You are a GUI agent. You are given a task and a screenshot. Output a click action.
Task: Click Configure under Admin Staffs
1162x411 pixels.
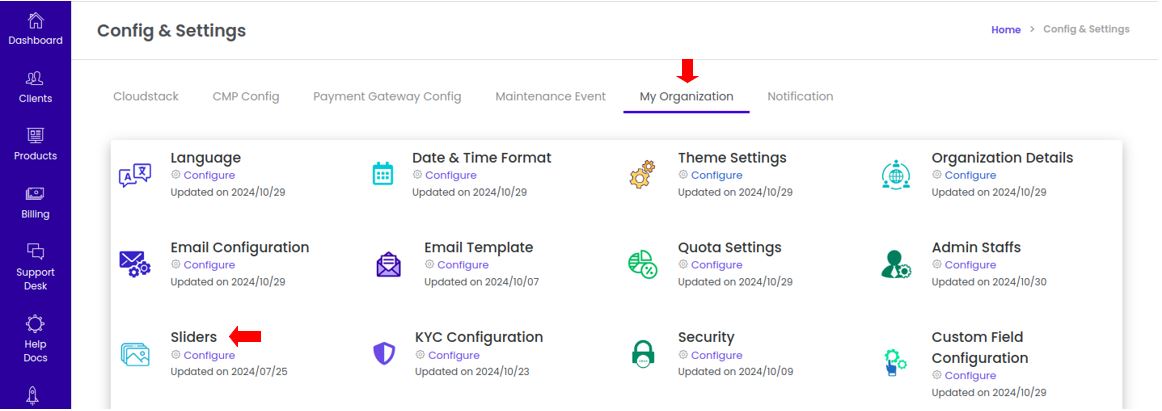[970, 265]
